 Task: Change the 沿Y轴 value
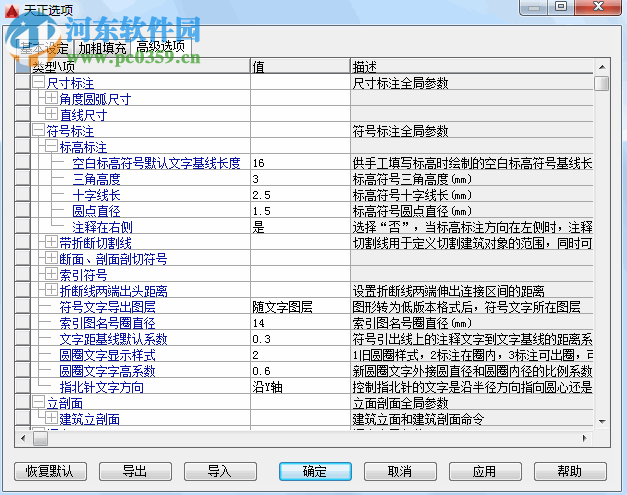[x=300, y=386]
